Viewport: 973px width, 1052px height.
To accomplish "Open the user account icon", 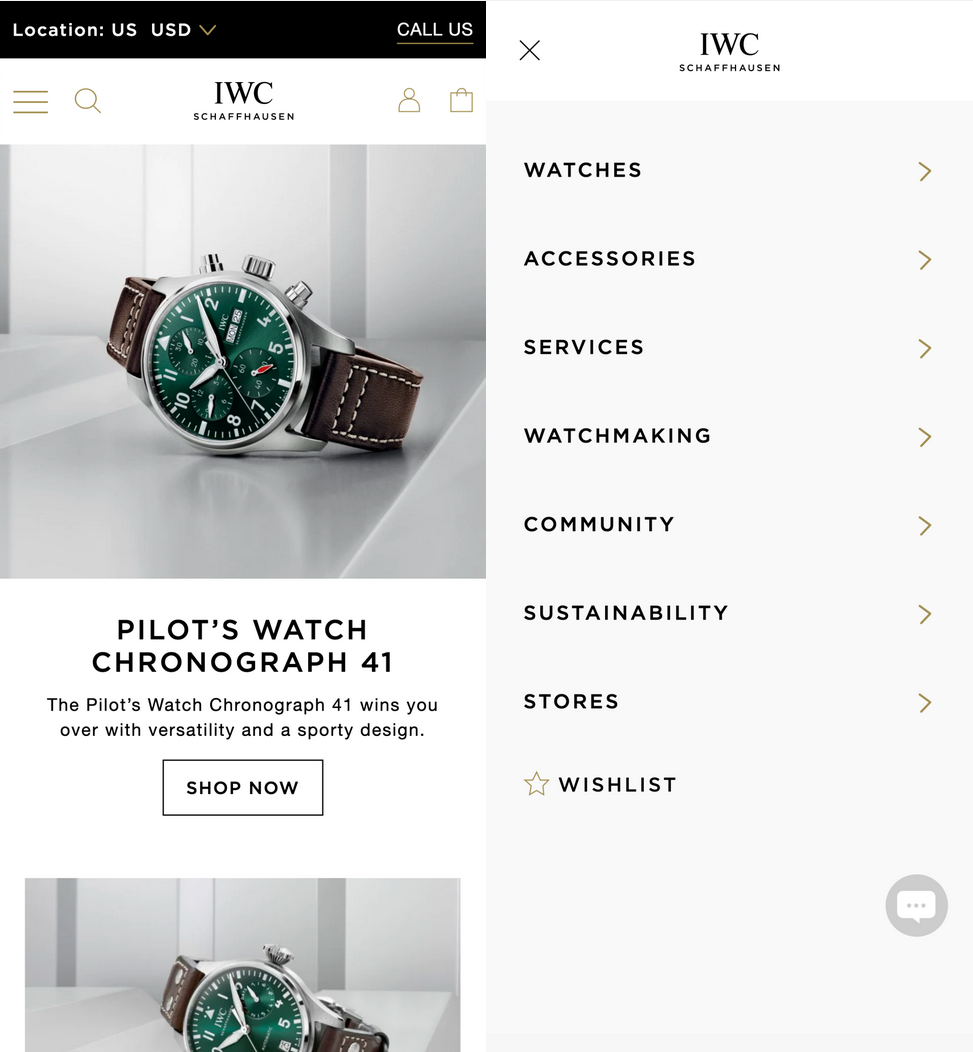I will pos(409,100).
